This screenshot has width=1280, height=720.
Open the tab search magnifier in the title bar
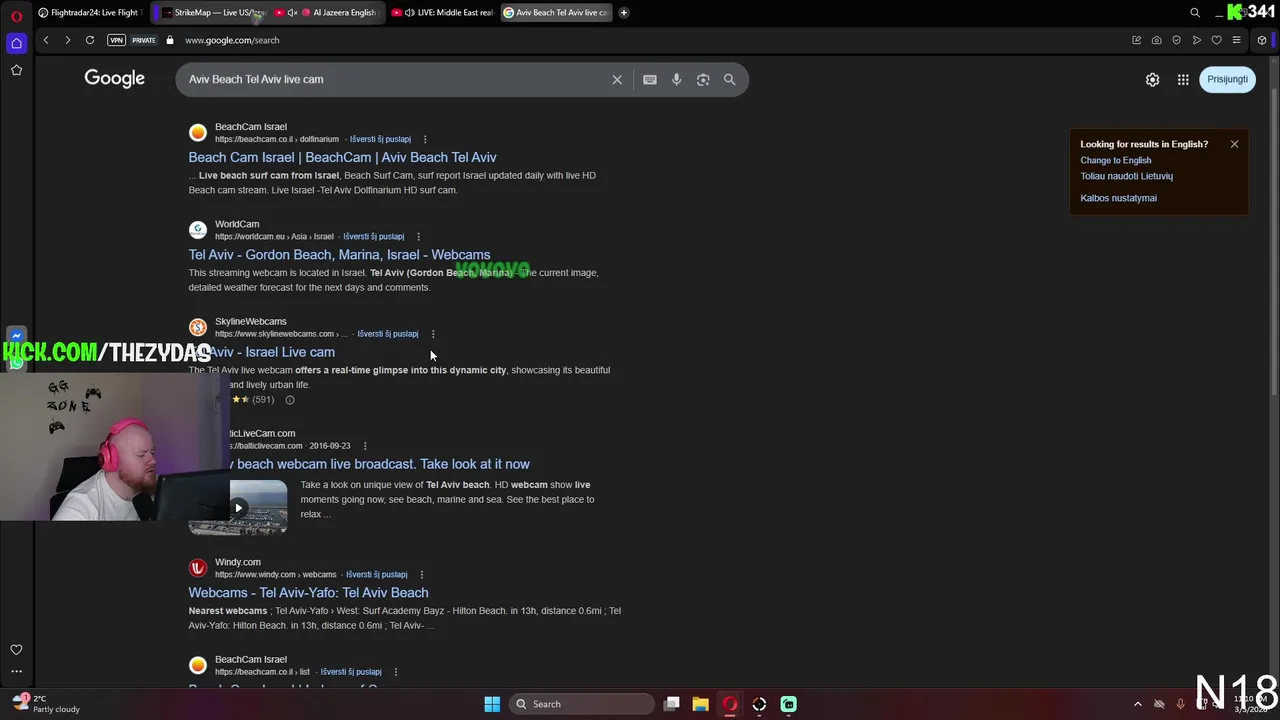tap(1195, 13)
